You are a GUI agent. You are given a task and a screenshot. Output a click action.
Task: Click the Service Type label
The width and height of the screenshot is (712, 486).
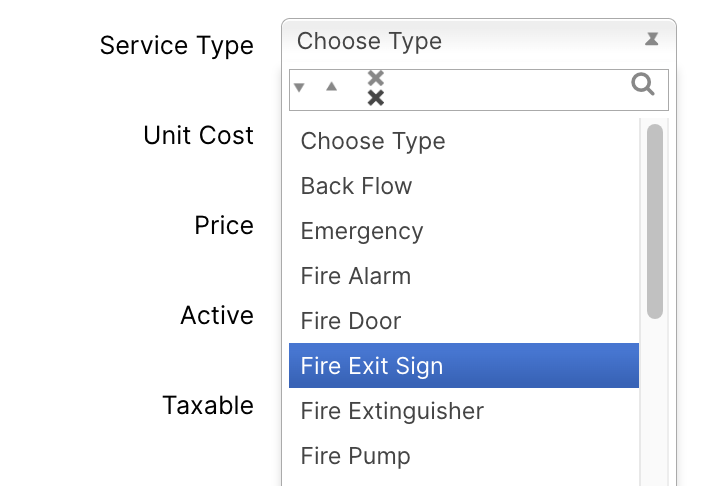tap(177, 46)
